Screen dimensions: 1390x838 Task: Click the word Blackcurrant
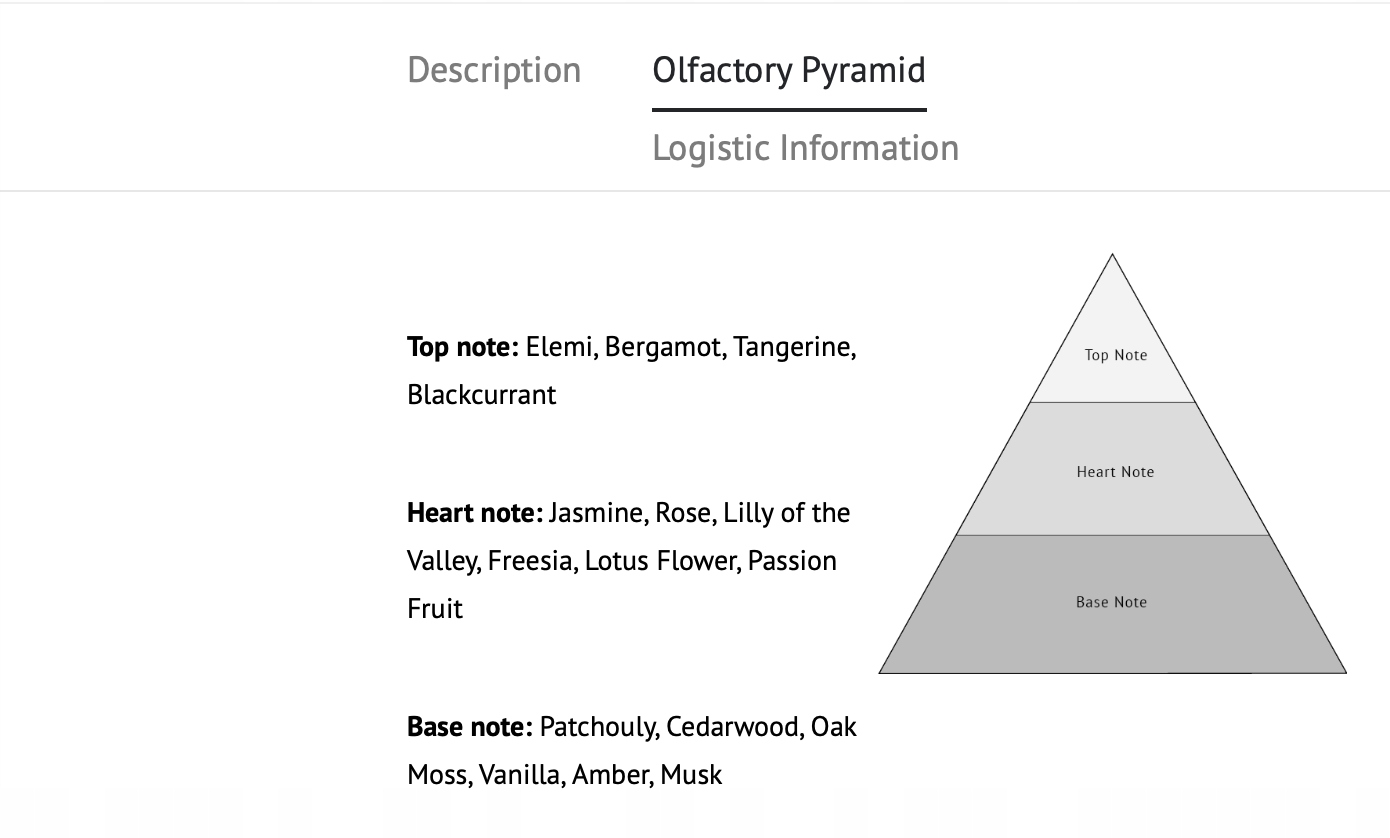click(x=481, y=395)
